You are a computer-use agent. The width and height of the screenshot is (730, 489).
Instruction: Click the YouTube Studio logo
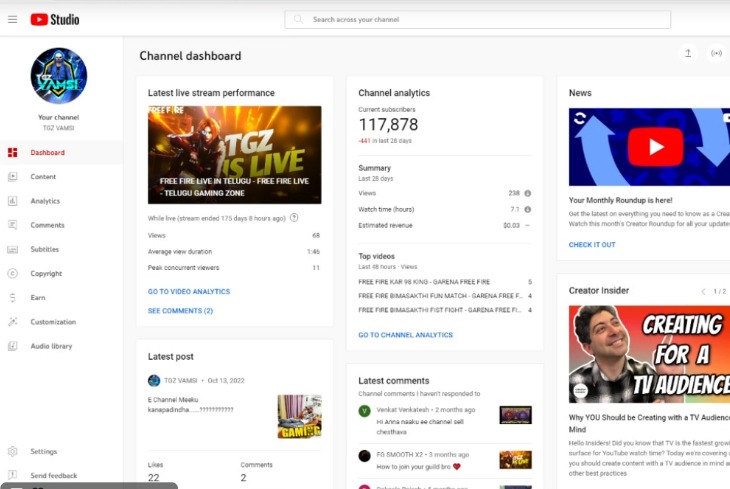[x=55, y=20]
